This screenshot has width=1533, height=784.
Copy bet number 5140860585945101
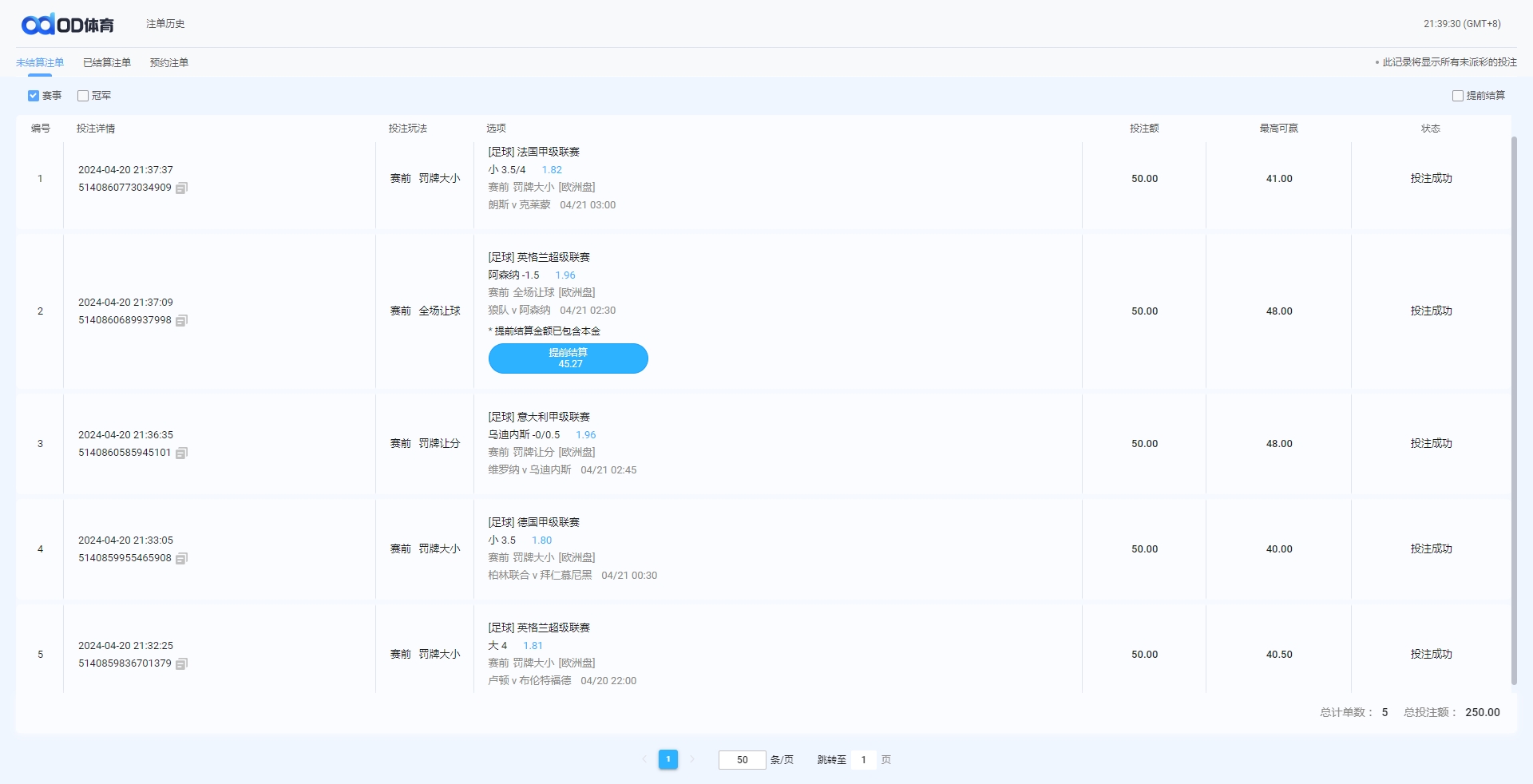(181, 453)
